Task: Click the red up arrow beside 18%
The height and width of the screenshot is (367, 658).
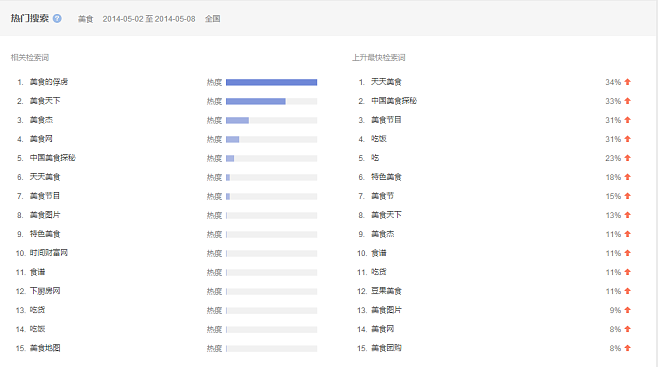Action: pyautogui.click(x=628, y=177)
